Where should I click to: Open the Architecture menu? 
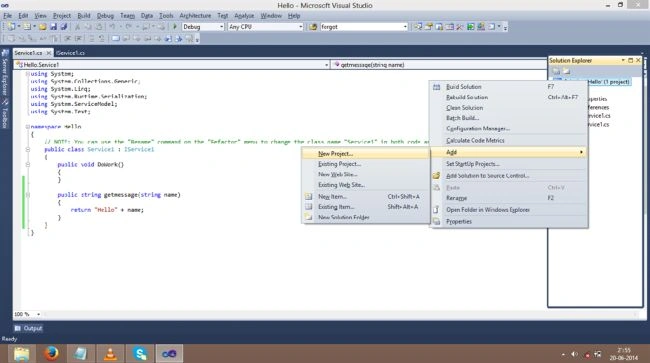coord(195,16)
